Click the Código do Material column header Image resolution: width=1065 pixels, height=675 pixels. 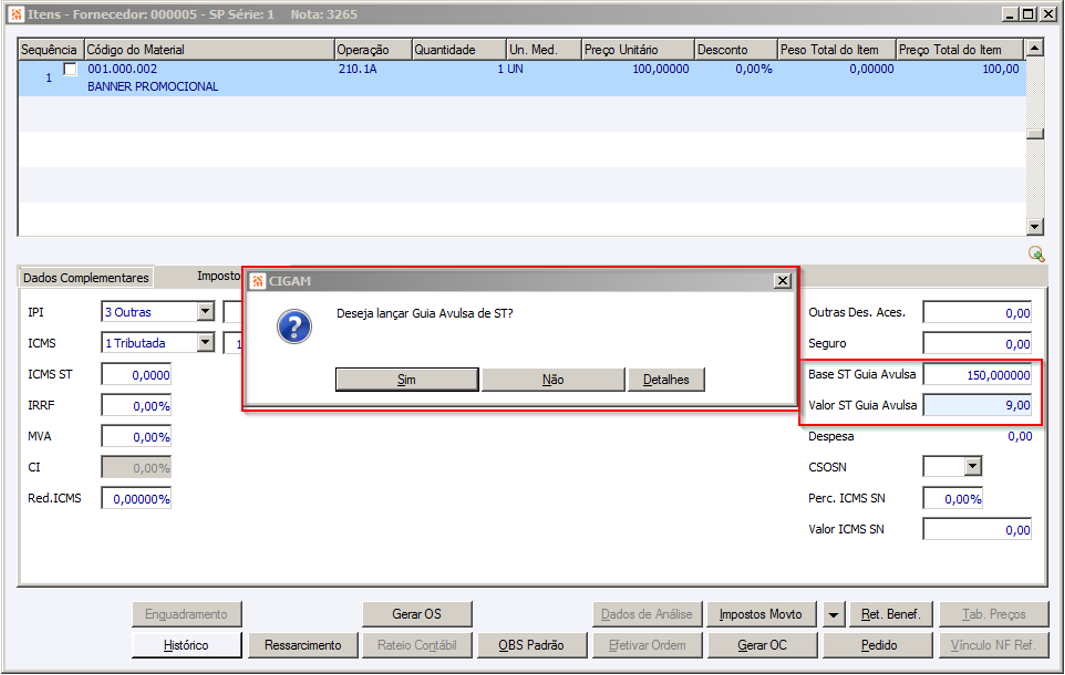coord(209,50)
